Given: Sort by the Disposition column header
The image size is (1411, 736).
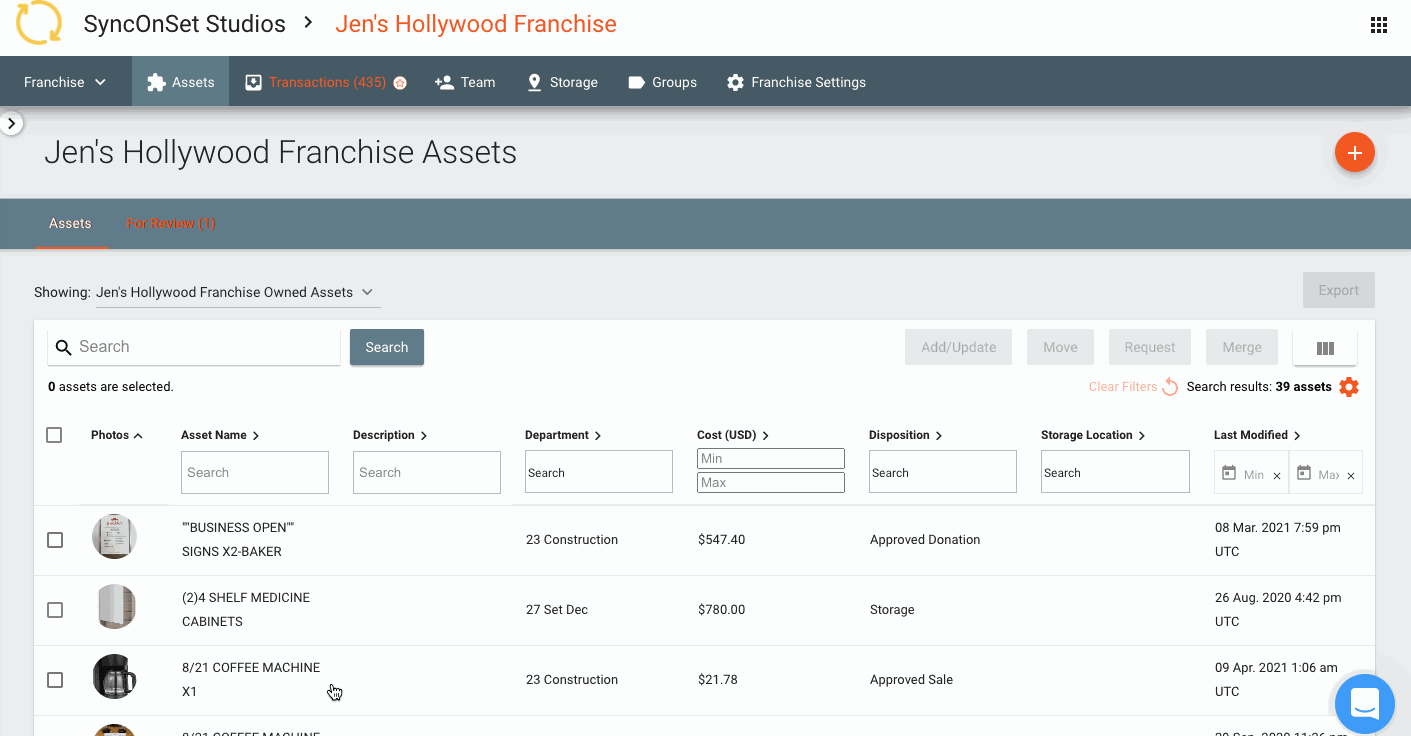Looking at the screenshot, I should click(906, 435).
